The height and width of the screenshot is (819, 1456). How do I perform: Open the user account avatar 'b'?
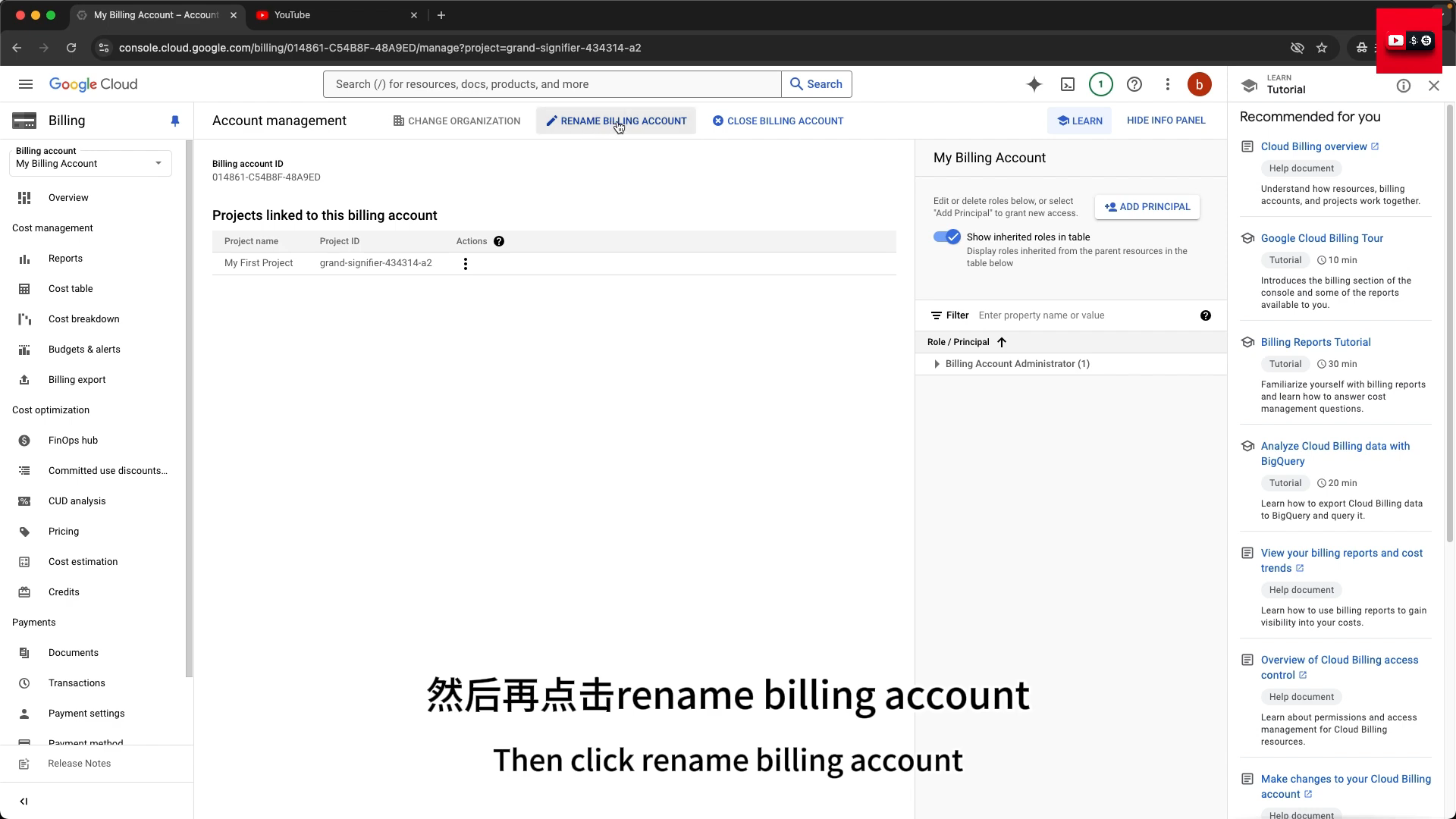(x=1200, y=84)
